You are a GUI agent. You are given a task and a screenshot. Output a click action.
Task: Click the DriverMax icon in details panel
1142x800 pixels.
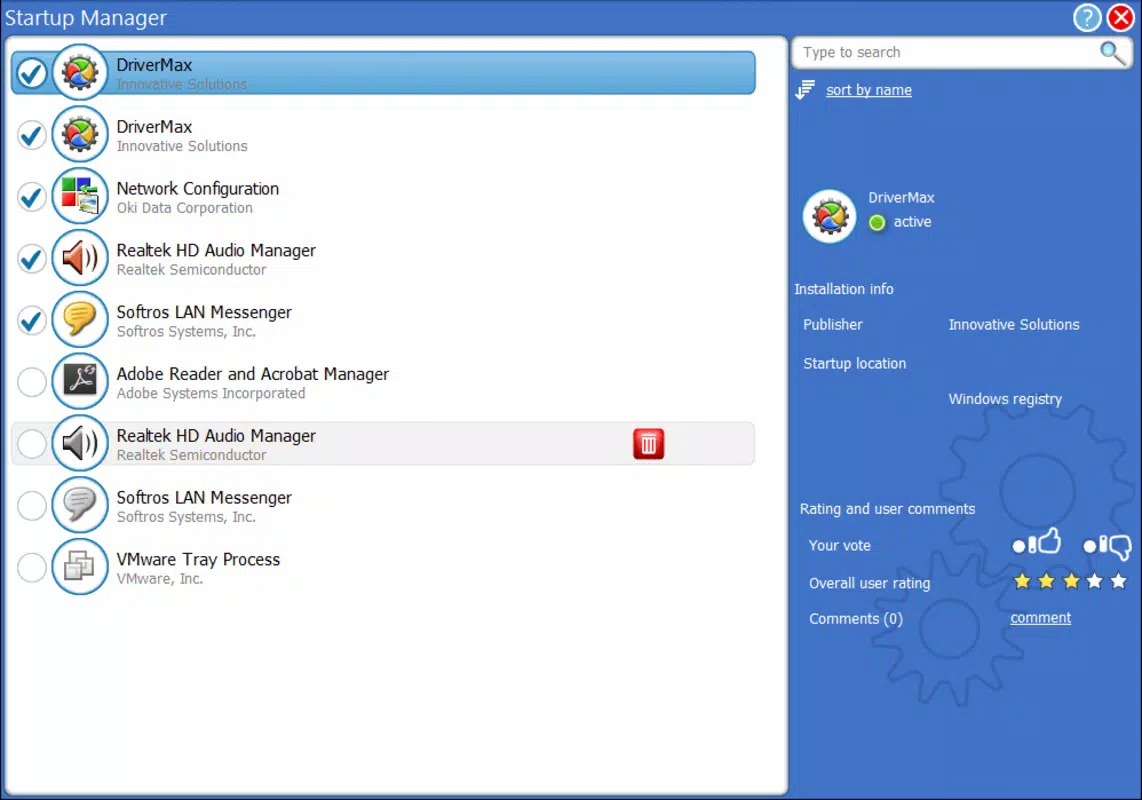[x=829, y=216]
